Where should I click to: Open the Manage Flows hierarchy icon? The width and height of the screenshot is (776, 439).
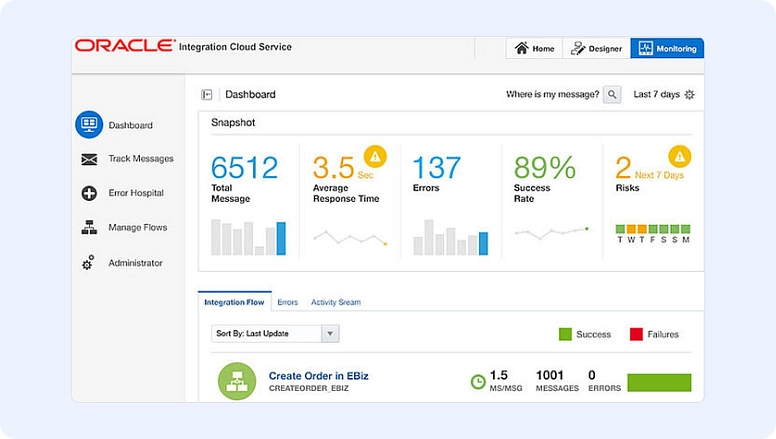click(x=89, y=227)
